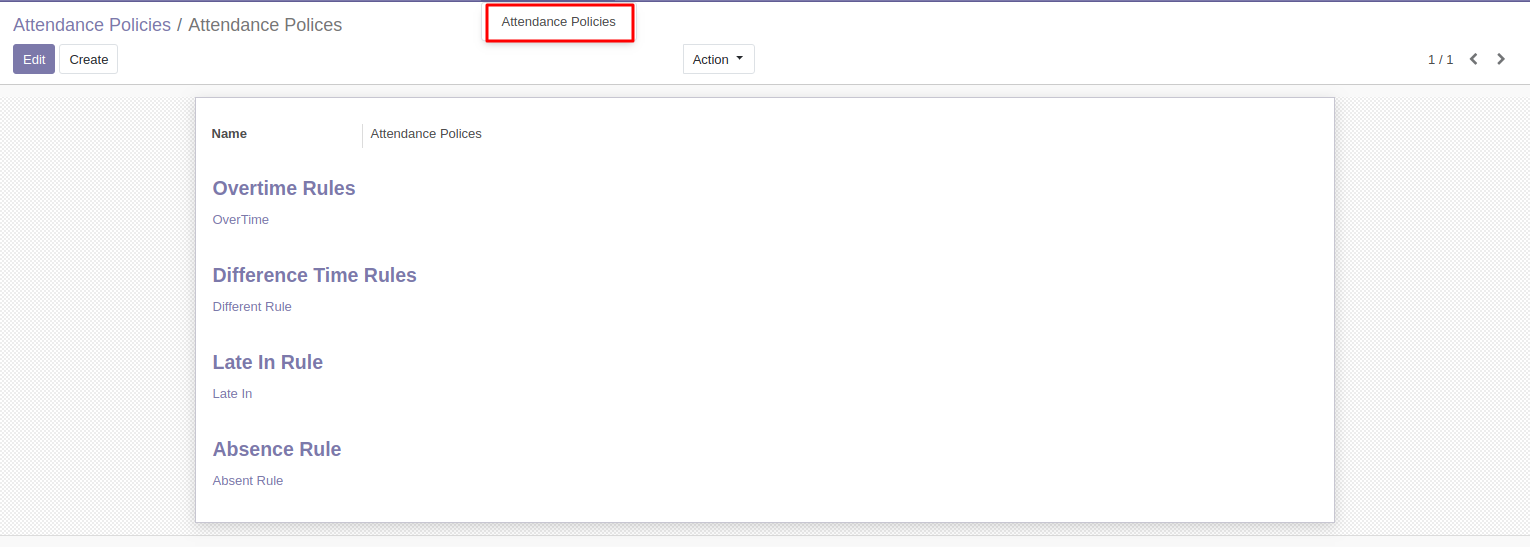The height and width of the screenshot is (547, 1530).
Task: Select the Difference Time Rules heading
Action: pos(314,275)
